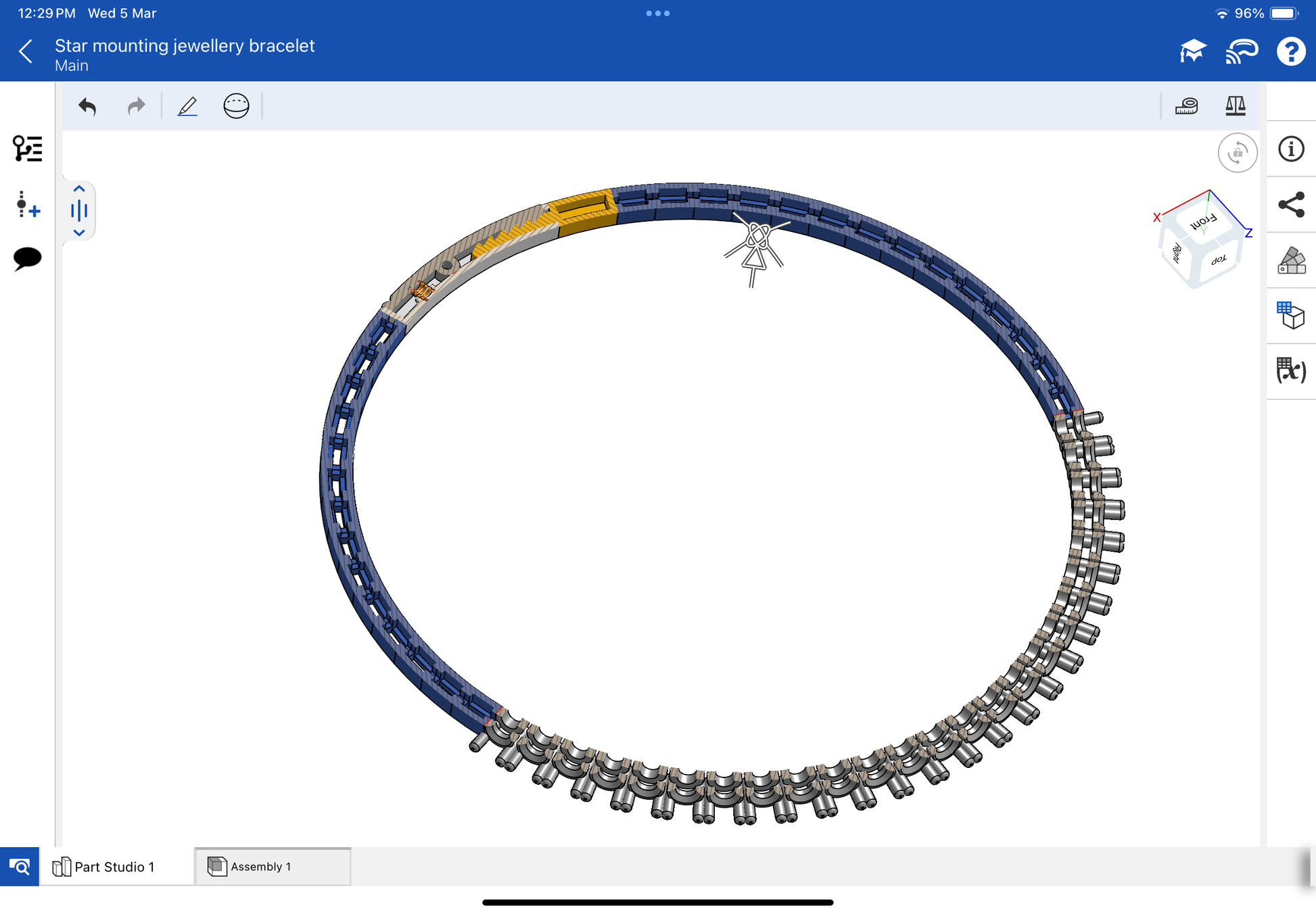Tap the redo arrow
The height and width of the screenshot is (914, 1316).
click(x=136, y=106)
